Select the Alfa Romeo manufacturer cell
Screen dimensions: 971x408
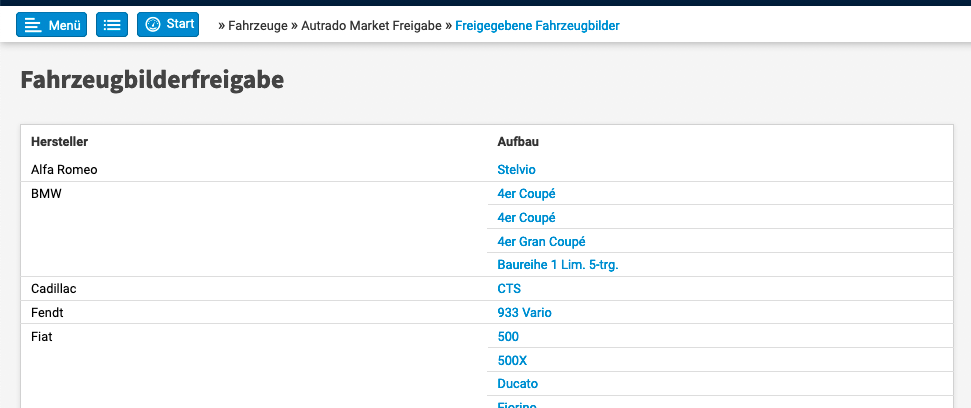[x=64, y=170]
